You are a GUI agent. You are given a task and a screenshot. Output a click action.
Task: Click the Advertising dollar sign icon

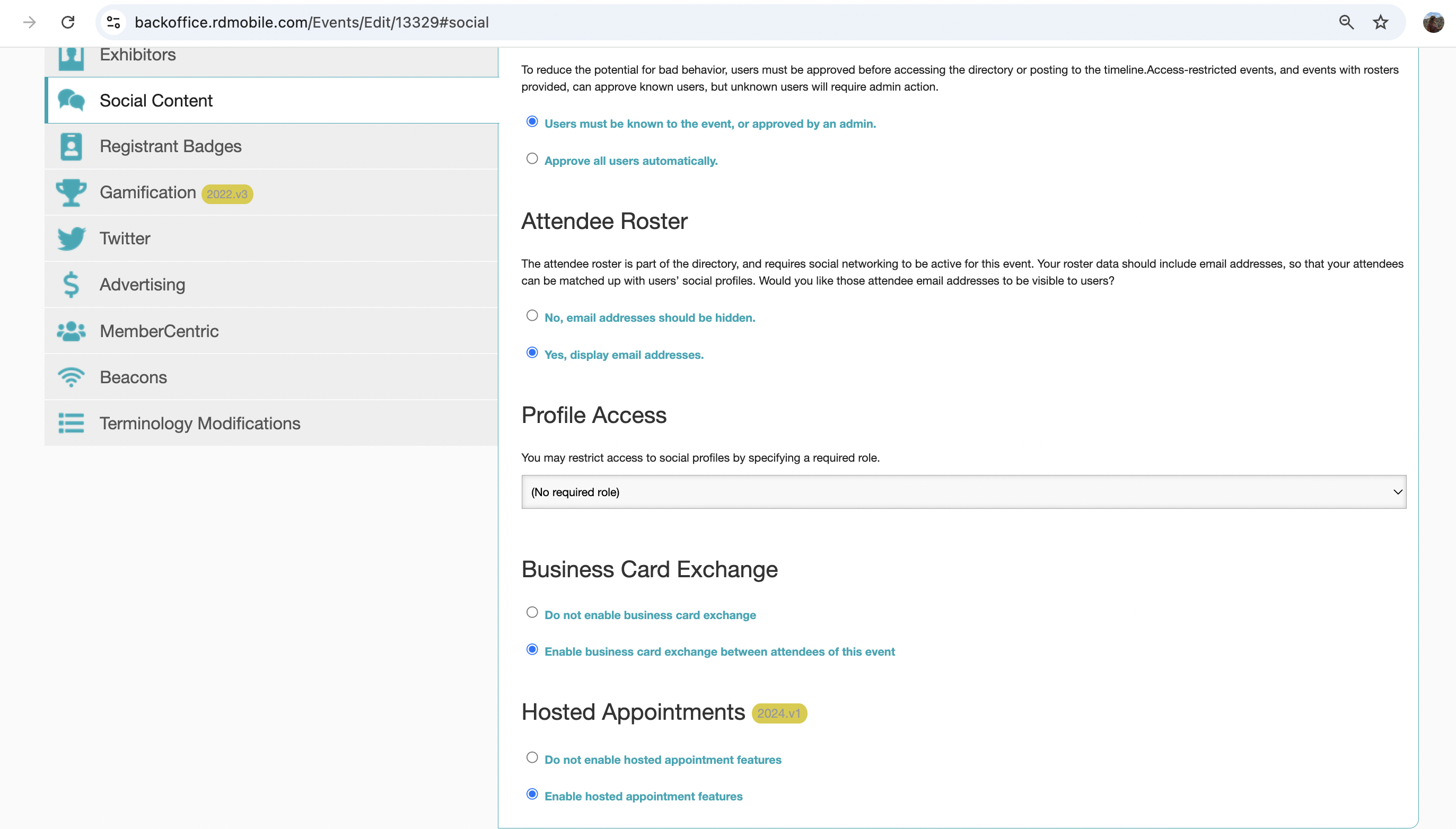(x=71, y=285)
